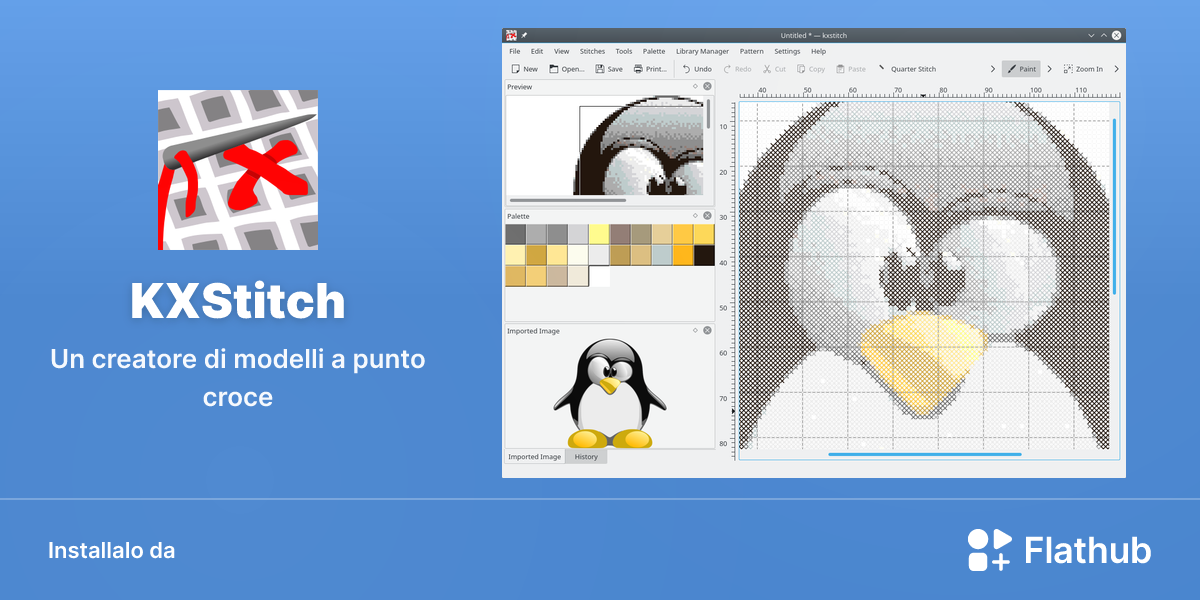Viewport: 1200px width, 600px height.
Task: Float the Palette panel with diamond icon
Action: pyautogui.click(x=695, y=215)
